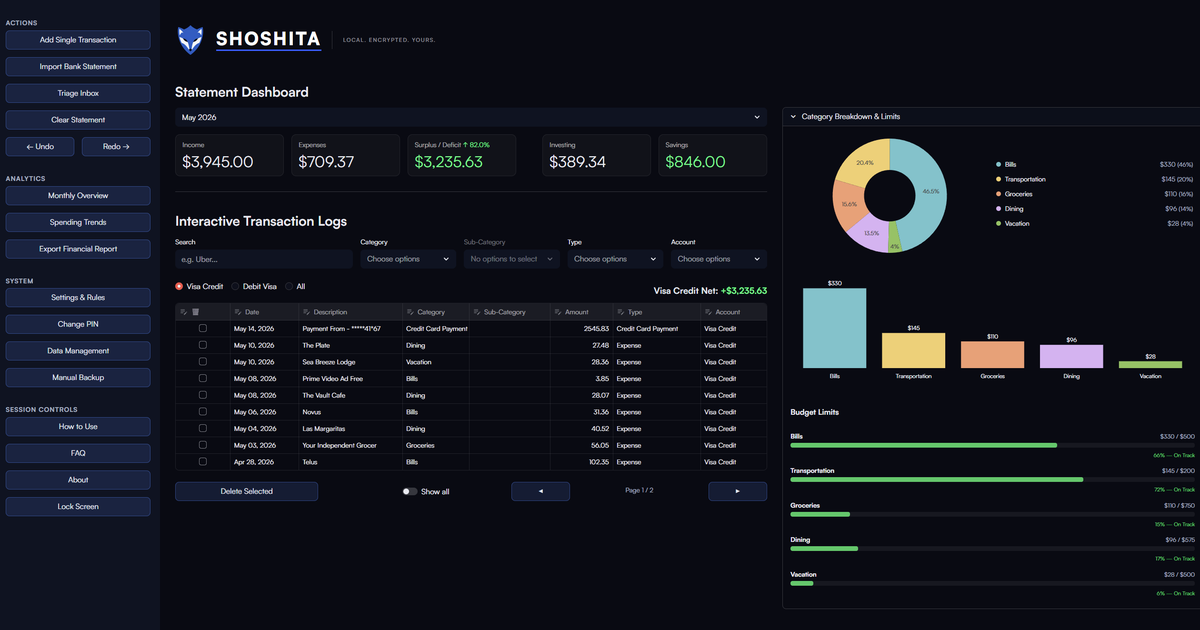Tick checkbox for Payment From row
Viewport: 1200px width, 630px height.
pos(203,328)
